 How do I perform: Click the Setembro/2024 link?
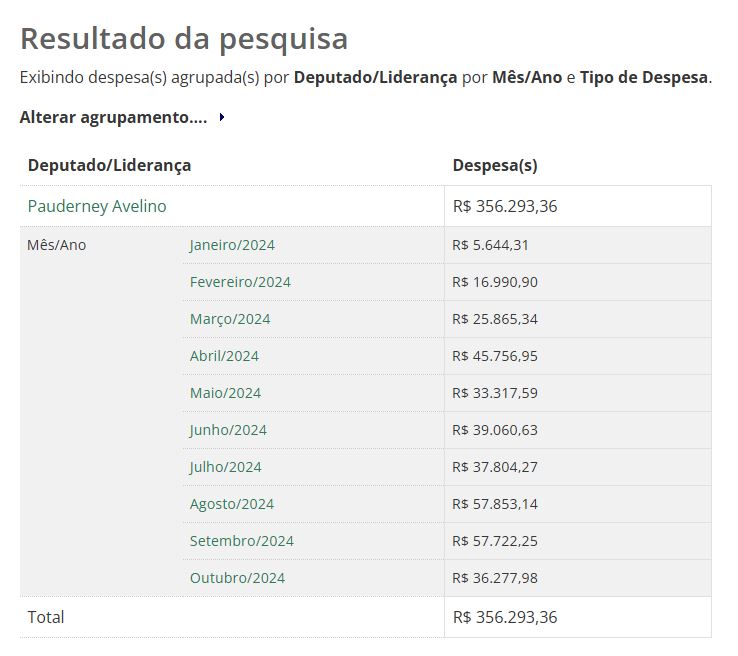[x=242, y=541]
